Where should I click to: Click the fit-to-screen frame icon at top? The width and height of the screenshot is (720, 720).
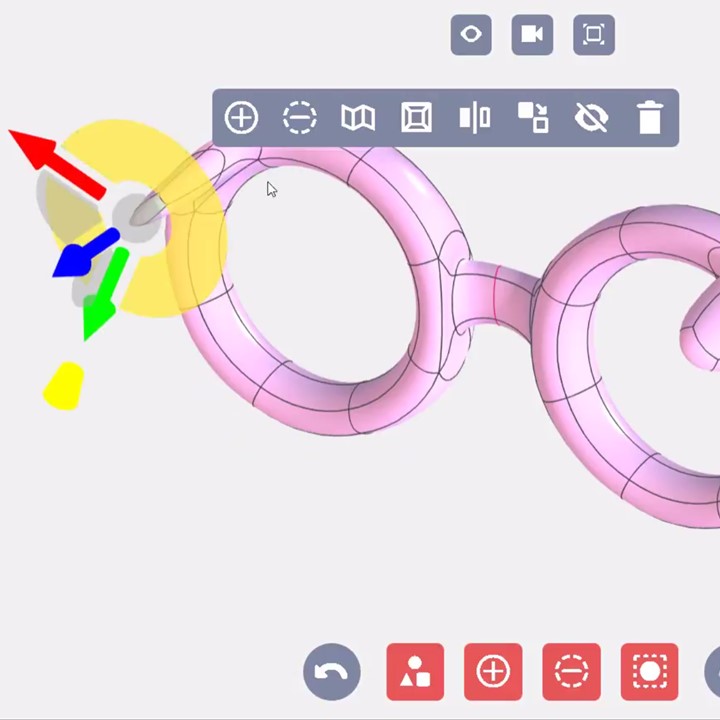pyautogui.click(x=594, y=35)
